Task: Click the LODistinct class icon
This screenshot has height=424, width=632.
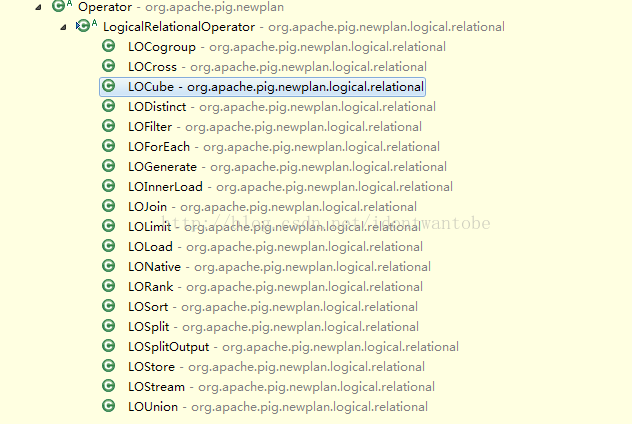Action: 108,106
